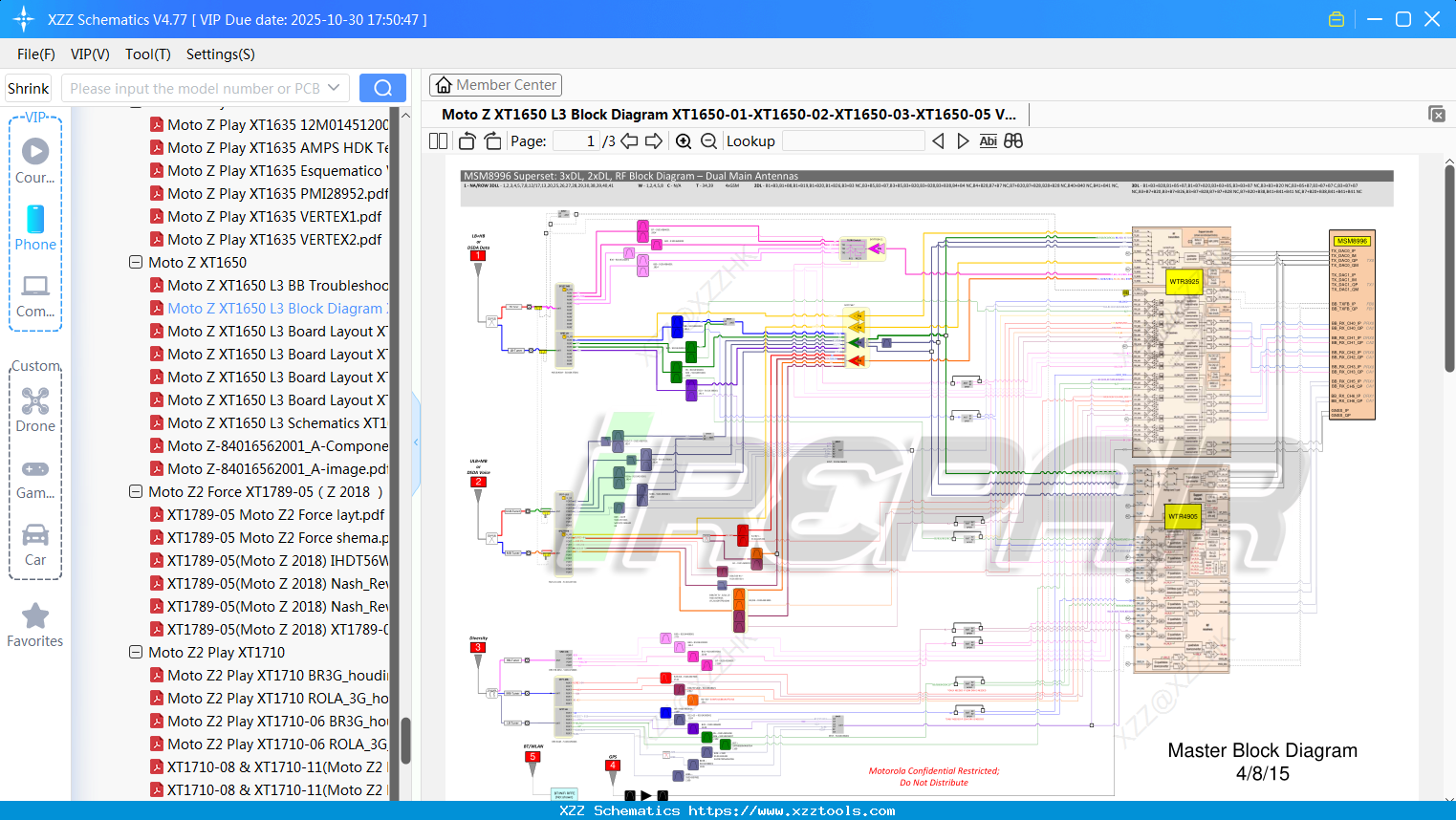Rotate the page clockwise
Image resolution: width=1456 pixels, height=820 pixels.
pos(493,141)
